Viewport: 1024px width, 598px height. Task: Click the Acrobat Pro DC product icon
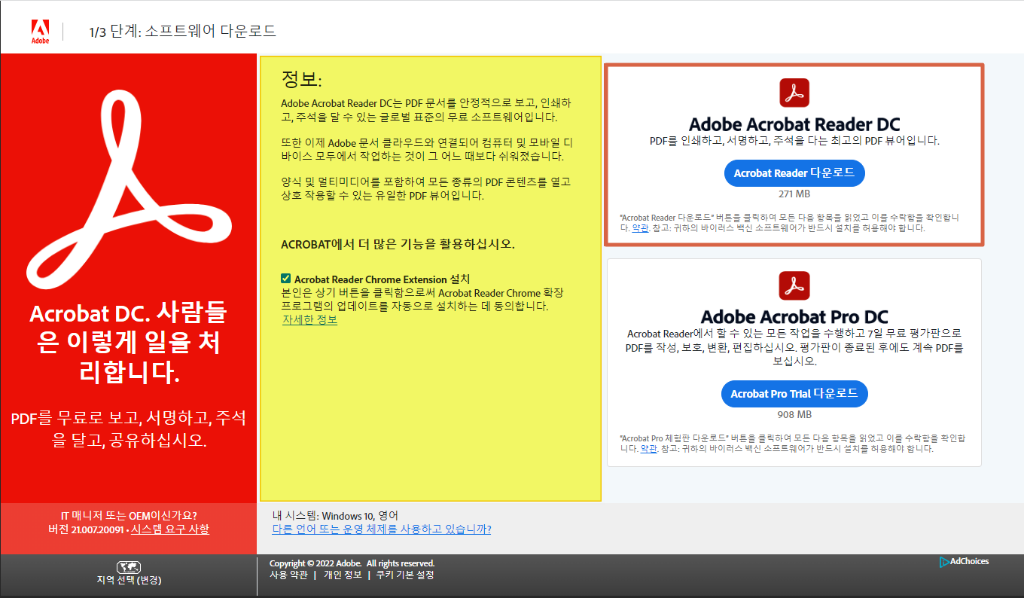pos(794,286)
